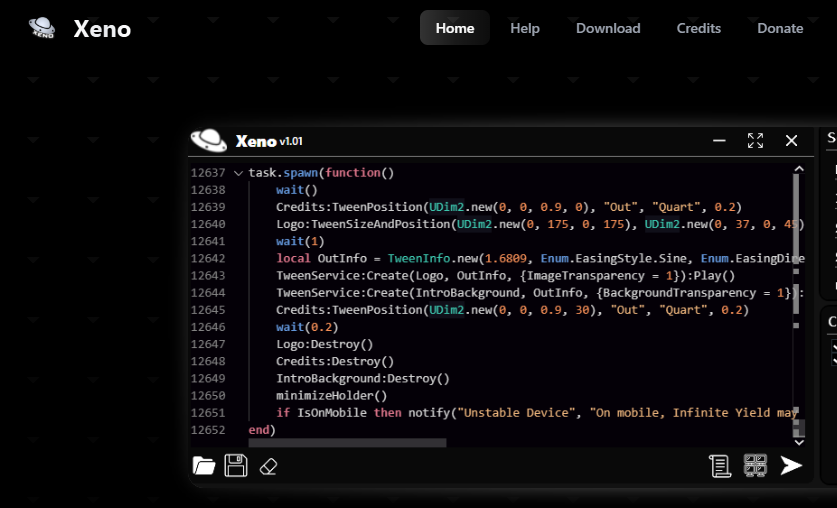837x508 pixels.
Task: Collapse the task.spawn function block on line 12637
Action: tap(238, 173)
